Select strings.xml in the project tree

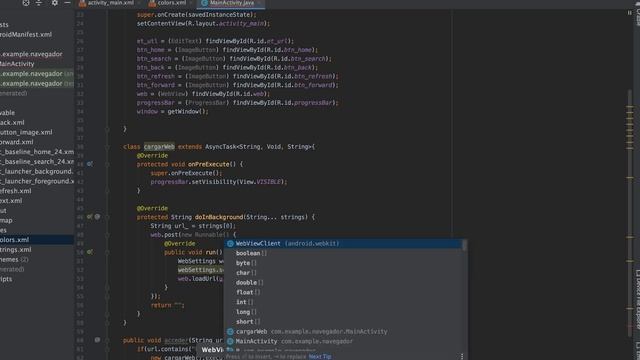coord(16,249)
